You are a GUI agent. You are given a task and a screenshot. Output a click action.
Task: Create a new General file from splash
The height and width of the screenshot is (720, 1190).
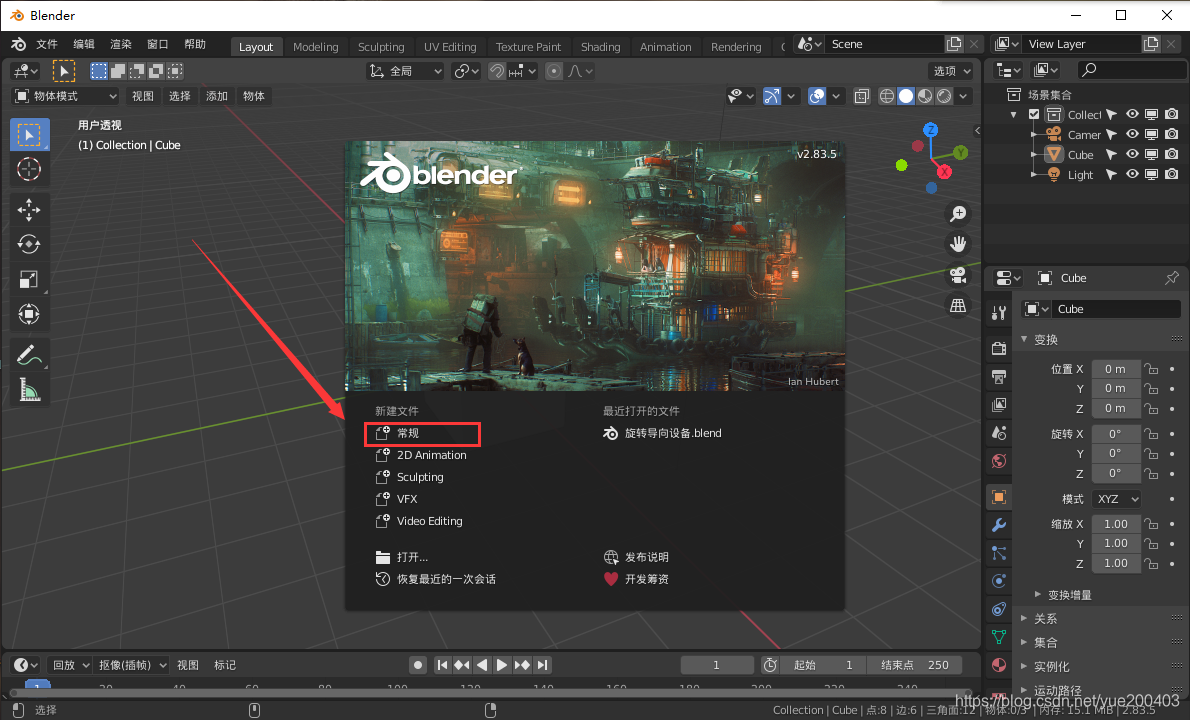[423, 433]
